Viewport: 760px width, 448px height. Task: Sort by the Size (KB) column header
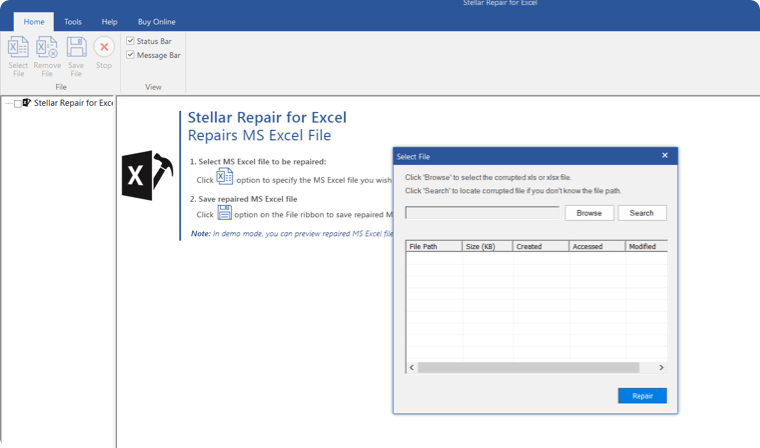(x=486, y=246)
